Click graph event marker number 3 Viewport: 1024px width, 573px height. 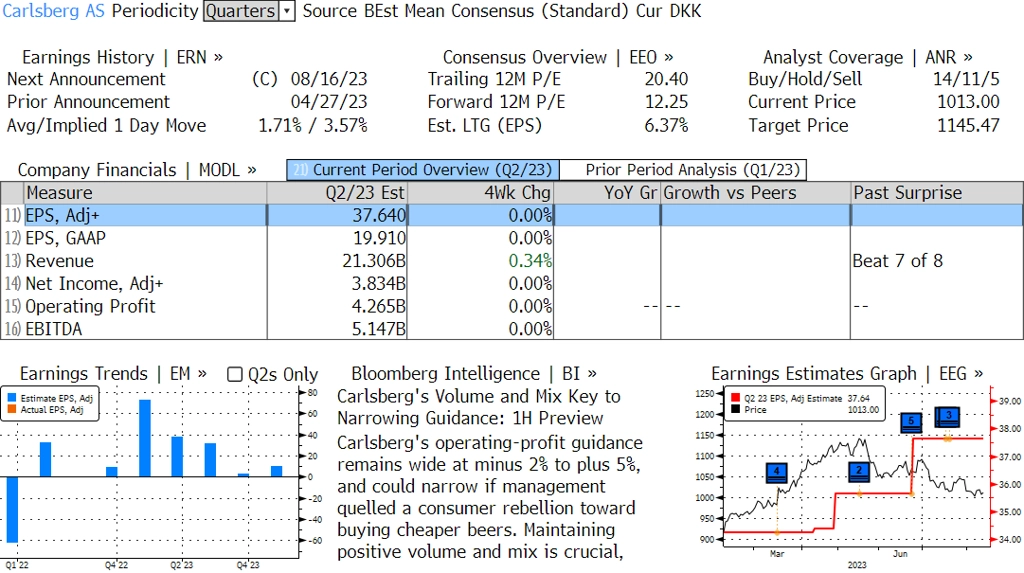[x=948, y=416]
